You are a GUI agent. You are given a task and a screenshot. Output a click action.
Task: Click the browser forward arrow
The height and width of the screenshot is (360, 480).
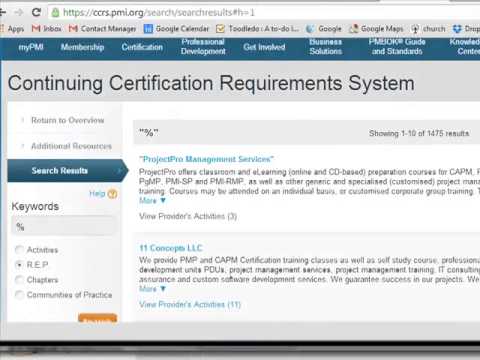click(18, 12)
